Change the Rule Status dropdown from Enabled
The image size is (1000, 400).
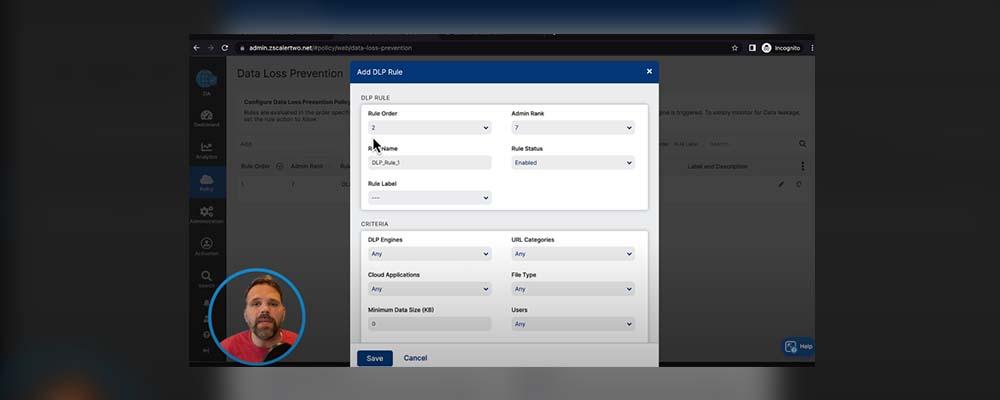pyautogui.click(x=573, y=163)
